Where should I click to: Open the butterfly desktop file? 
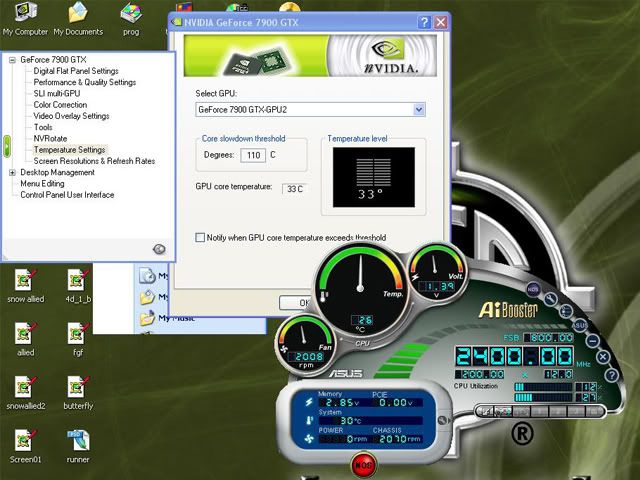[x=78, y=393]
